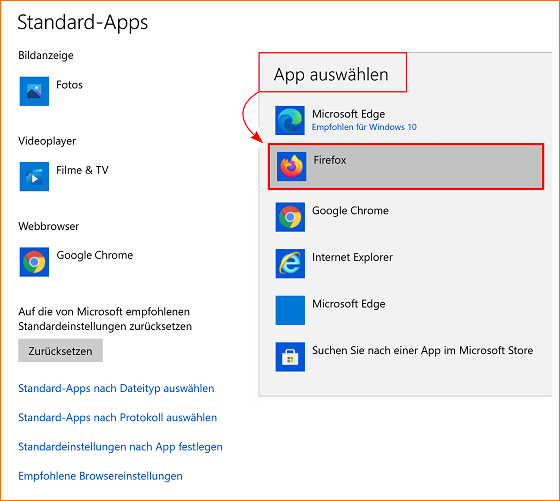Open Standard-Apps nach Protokoll auswählen link

[x=118, y=418]
